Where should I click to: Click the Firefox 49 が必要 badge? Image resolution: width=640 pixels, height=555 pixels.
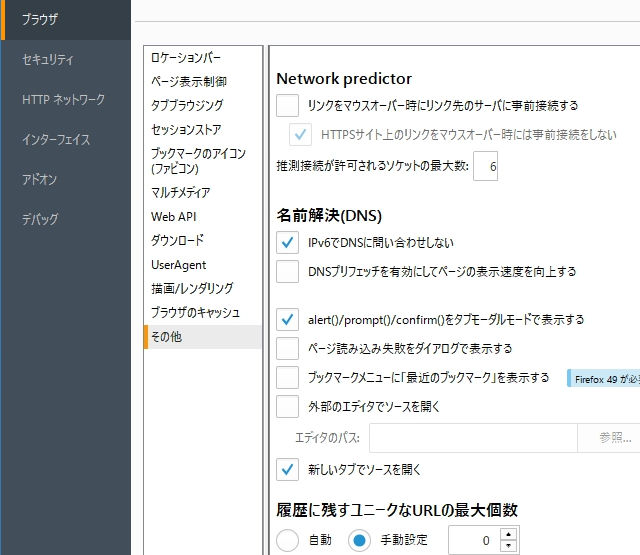604,379
